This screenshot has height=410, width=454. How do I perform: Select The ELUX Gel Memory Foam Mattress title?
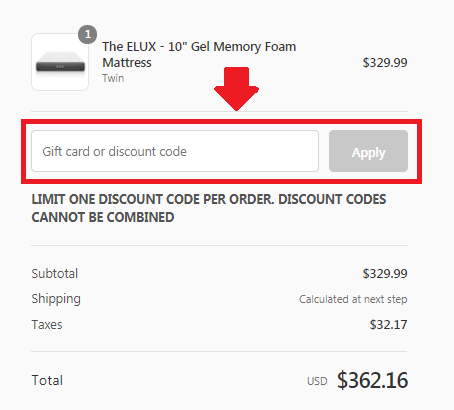(x=199, y=54)
